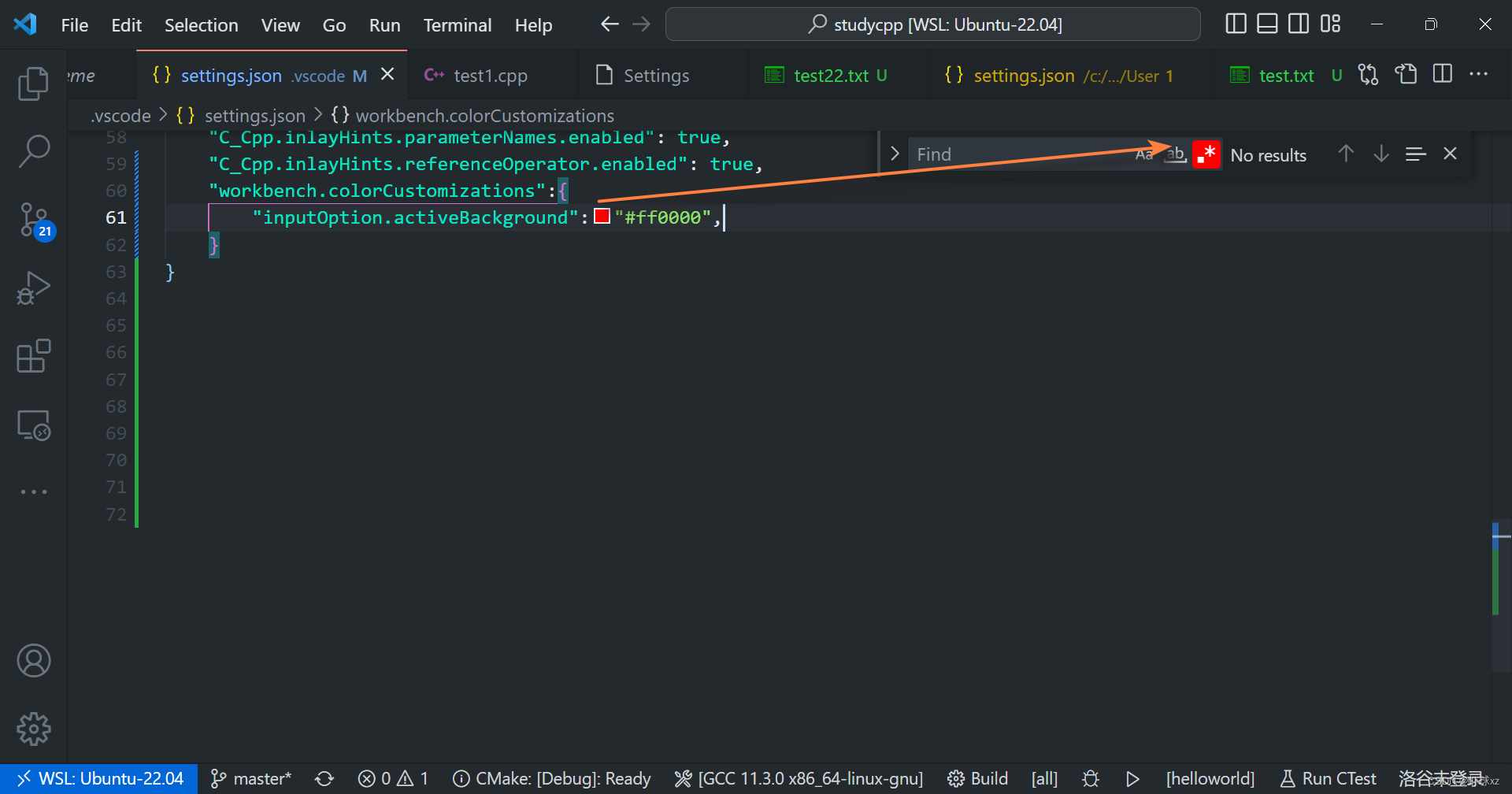Toggle Match Case in Find widget
Screen dimensions: 1512x794
point(1144,154)
